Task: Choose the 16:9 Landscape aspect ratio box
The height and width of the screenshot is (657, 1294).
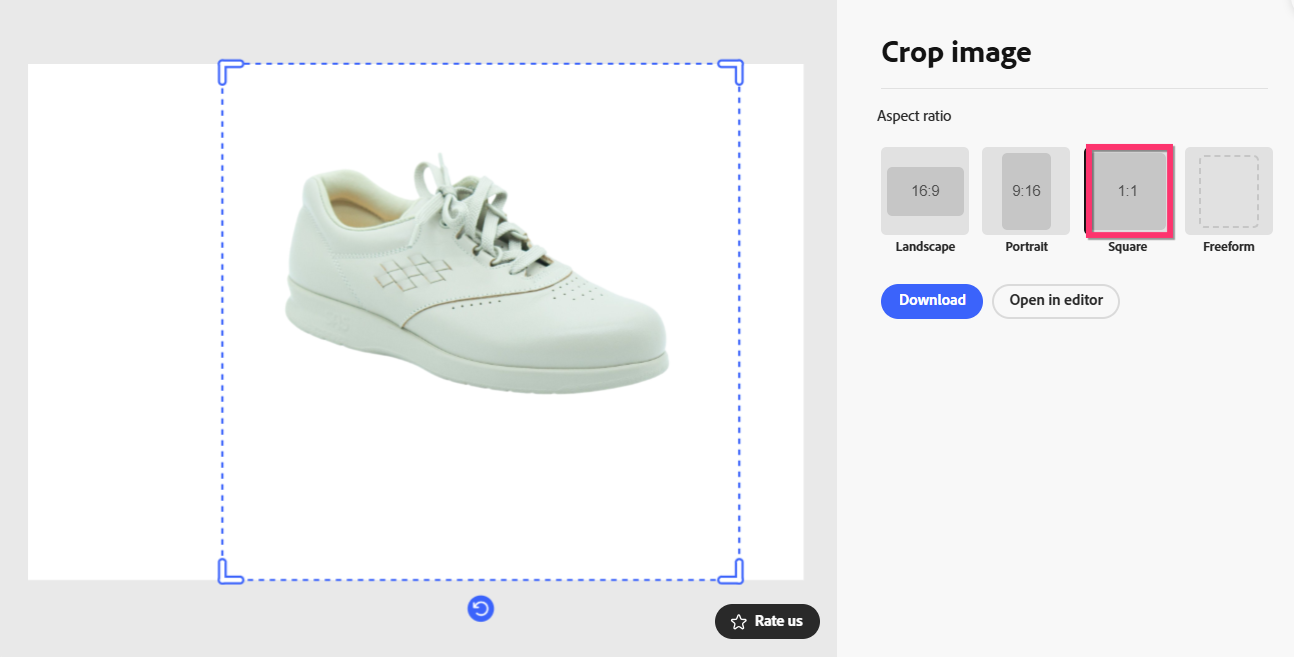Action: 925,191
